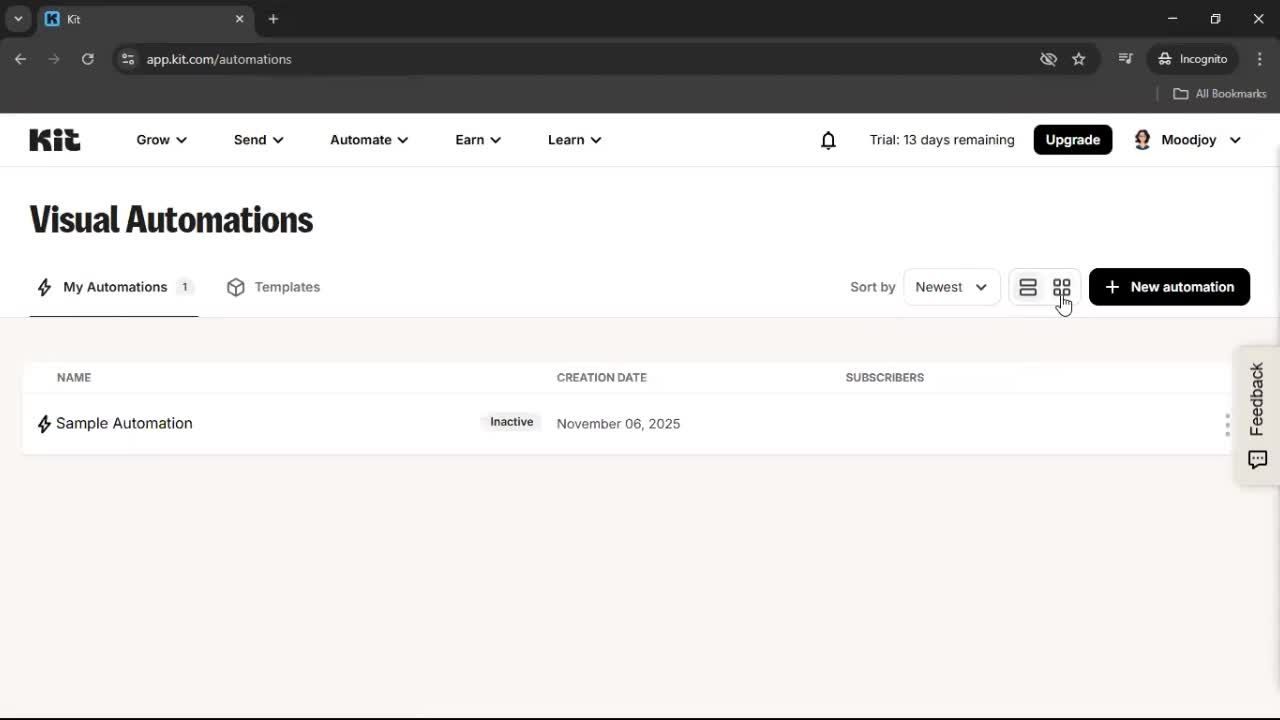Open the options menu on Sample Automation row
Image resolution: width=1280 pixels, height=720 pixels.
tap(1227, 424)
